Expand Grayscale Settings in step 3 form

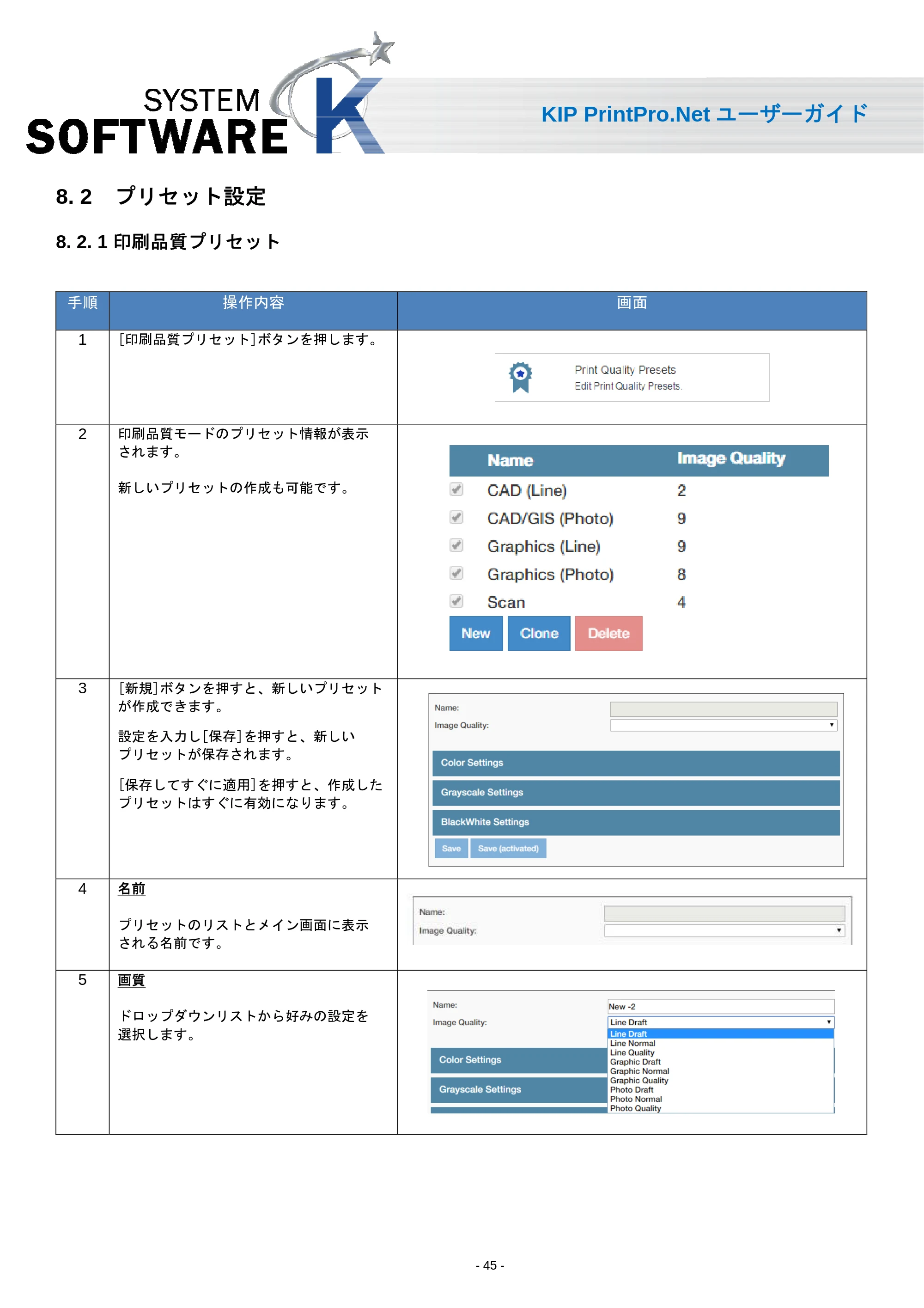pos(636,793)
